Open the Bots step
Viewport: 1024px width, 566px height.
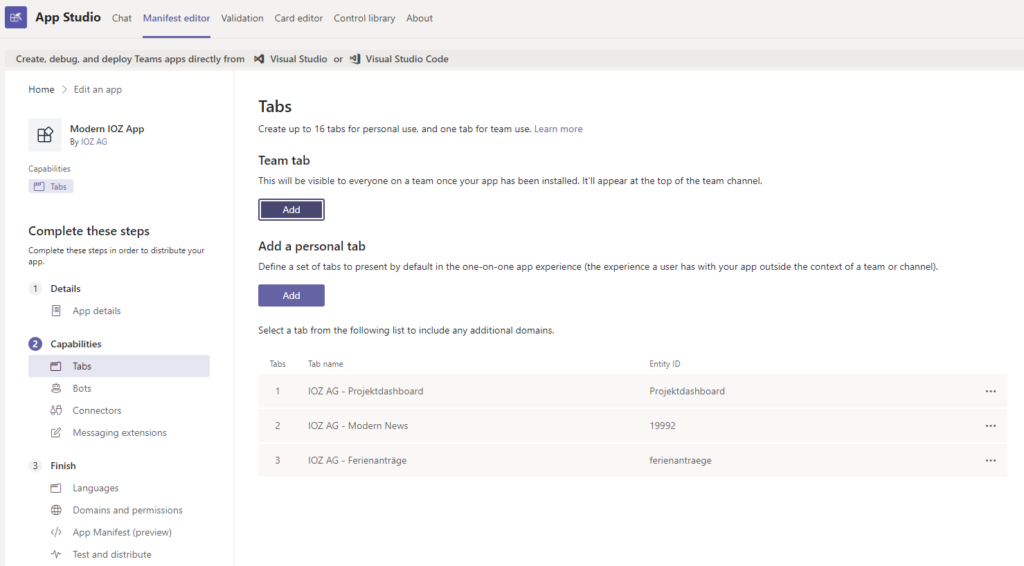pos(82,388)
